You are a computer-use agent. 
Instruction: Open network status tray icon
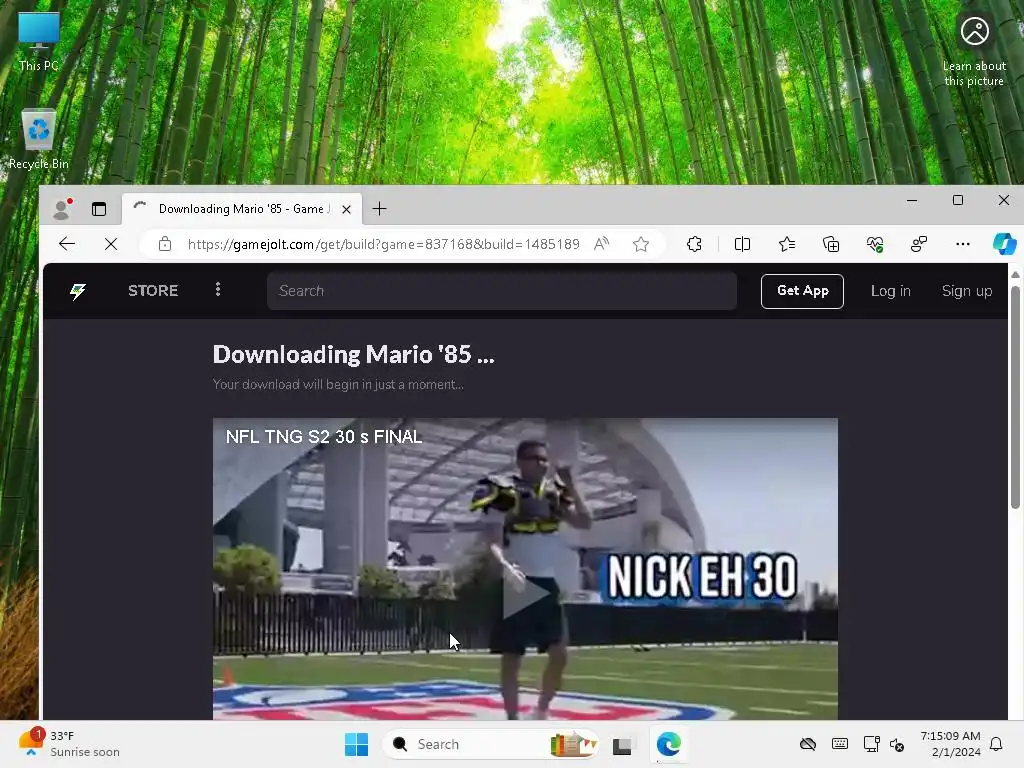click(x=871, y=744)
